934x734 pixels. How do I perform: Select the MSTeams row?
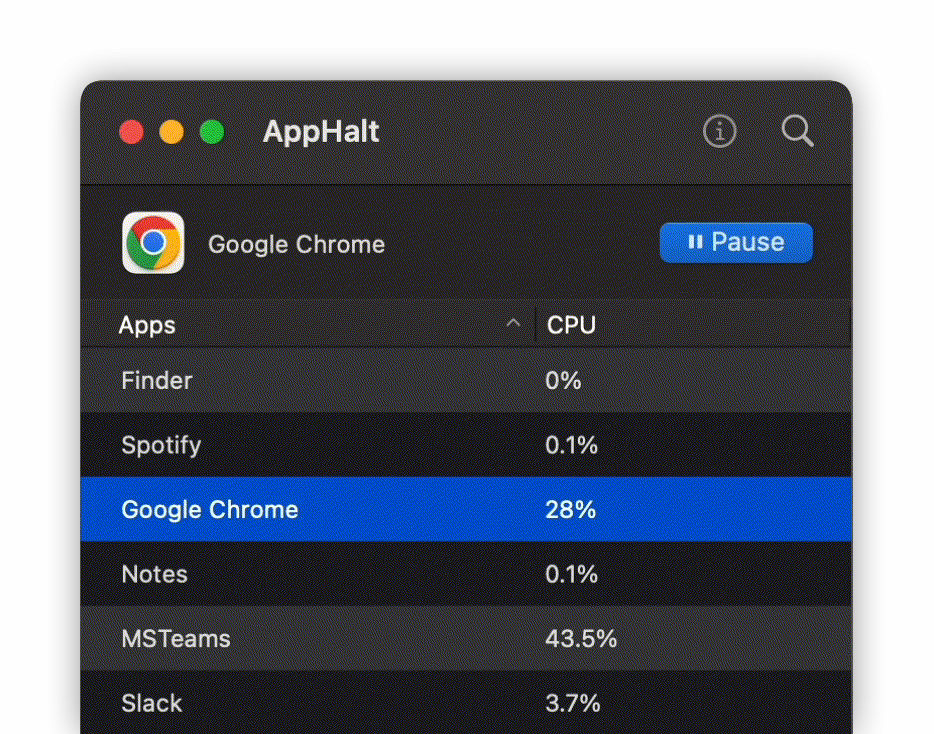(466, 639)
